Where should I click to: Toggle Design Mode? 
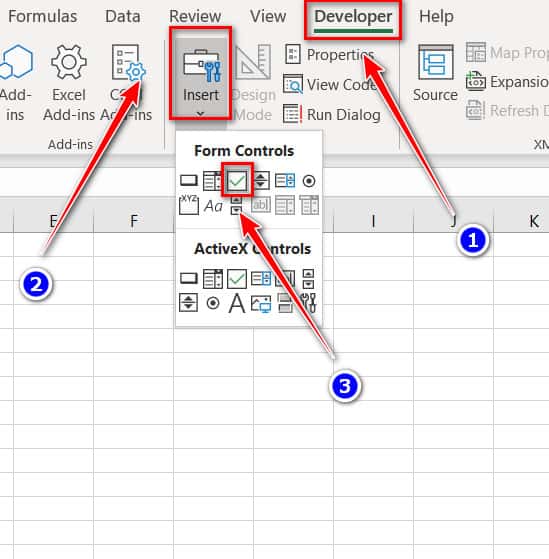pos(253,83)
